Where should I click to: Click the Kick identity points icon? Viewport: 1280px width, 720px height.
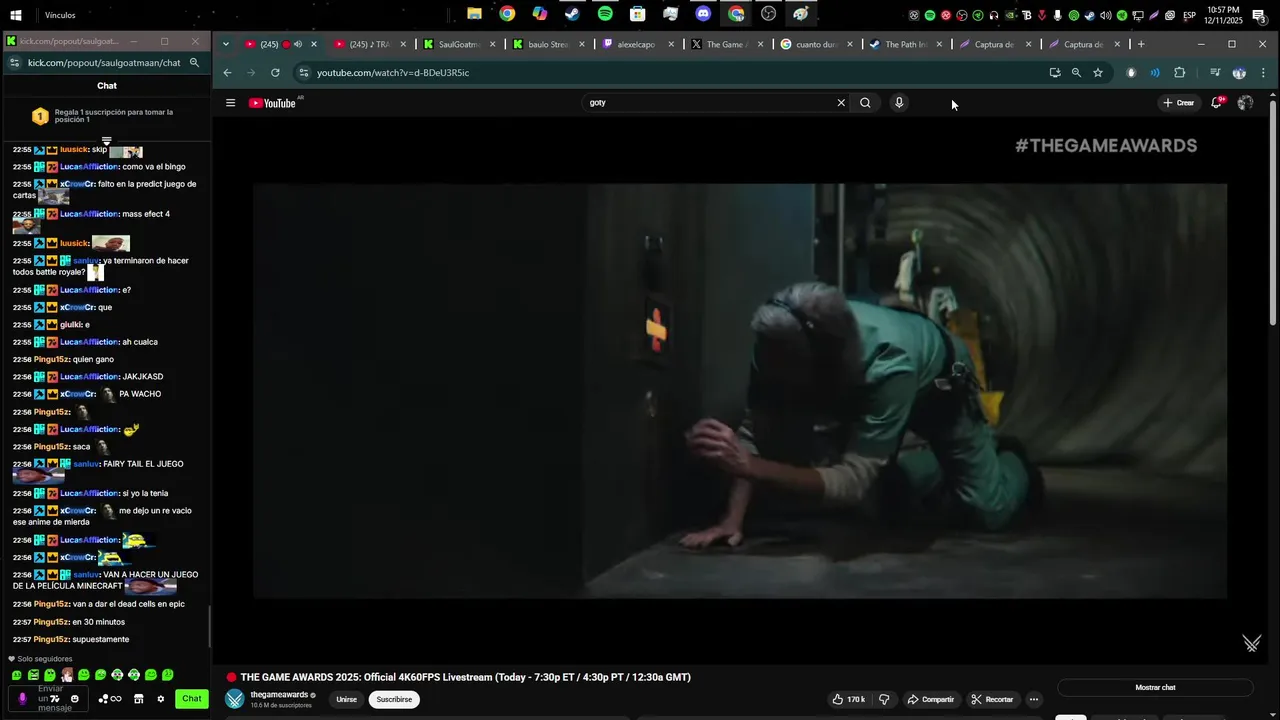(110, 699)
